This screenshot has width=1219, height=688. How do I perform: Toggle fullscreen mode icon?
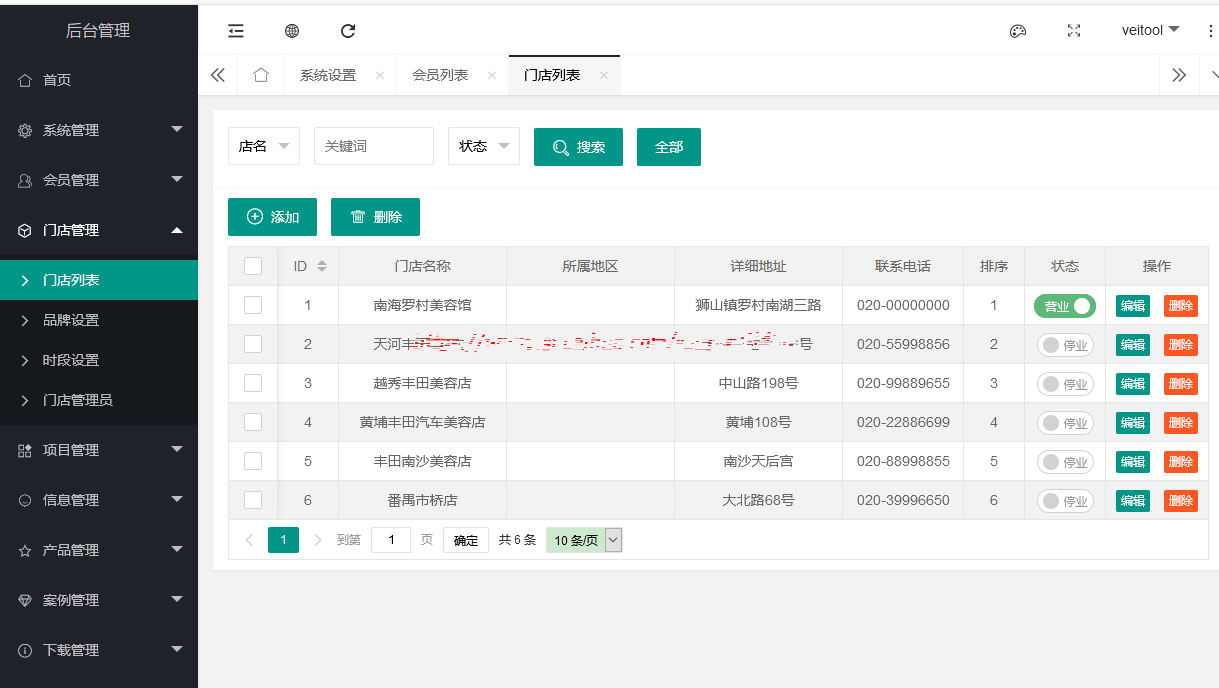pos(1074,31)
